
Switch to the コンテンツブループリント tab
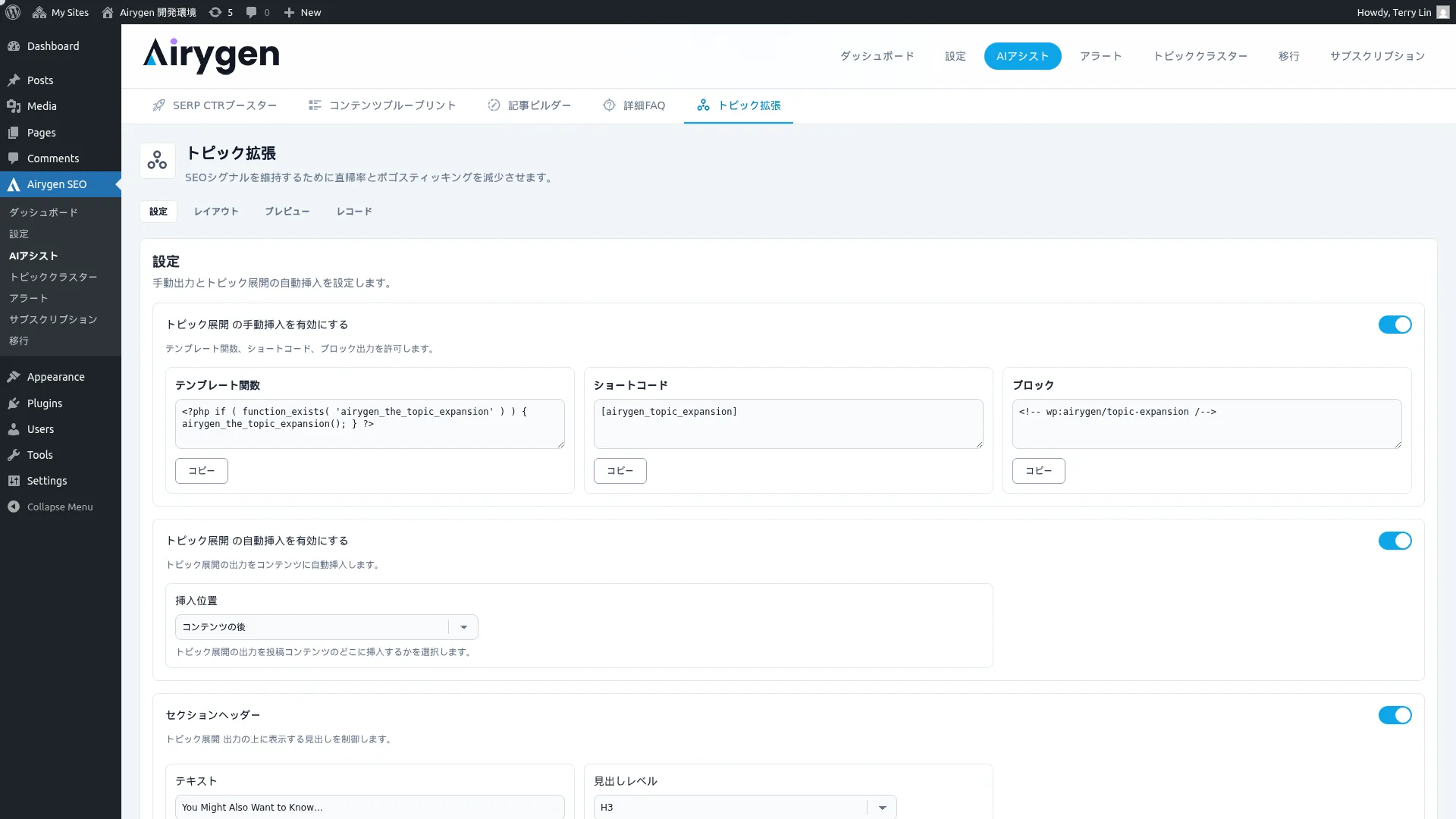click(x=382, y=105)
